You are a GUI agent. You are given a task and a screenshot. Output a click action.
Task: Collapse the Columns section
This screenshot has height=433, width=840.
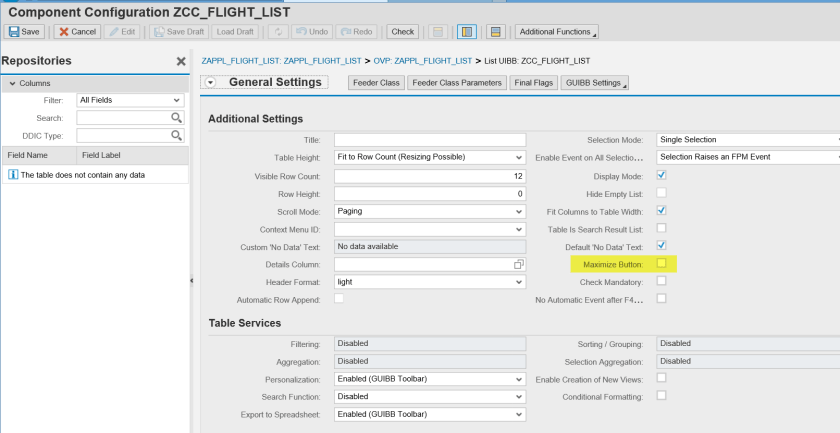click(11, 83)
